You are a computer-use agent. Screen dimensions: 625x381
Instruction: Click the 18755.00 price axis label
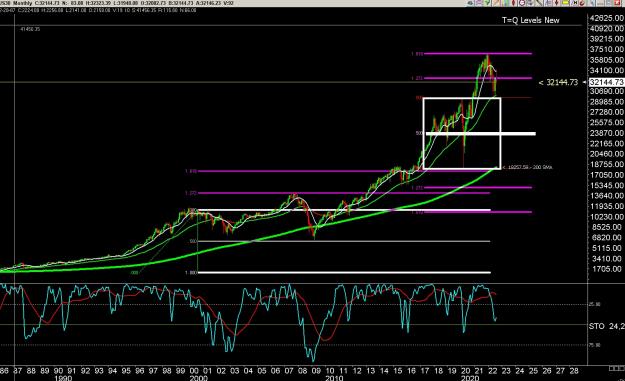[606, 164]
